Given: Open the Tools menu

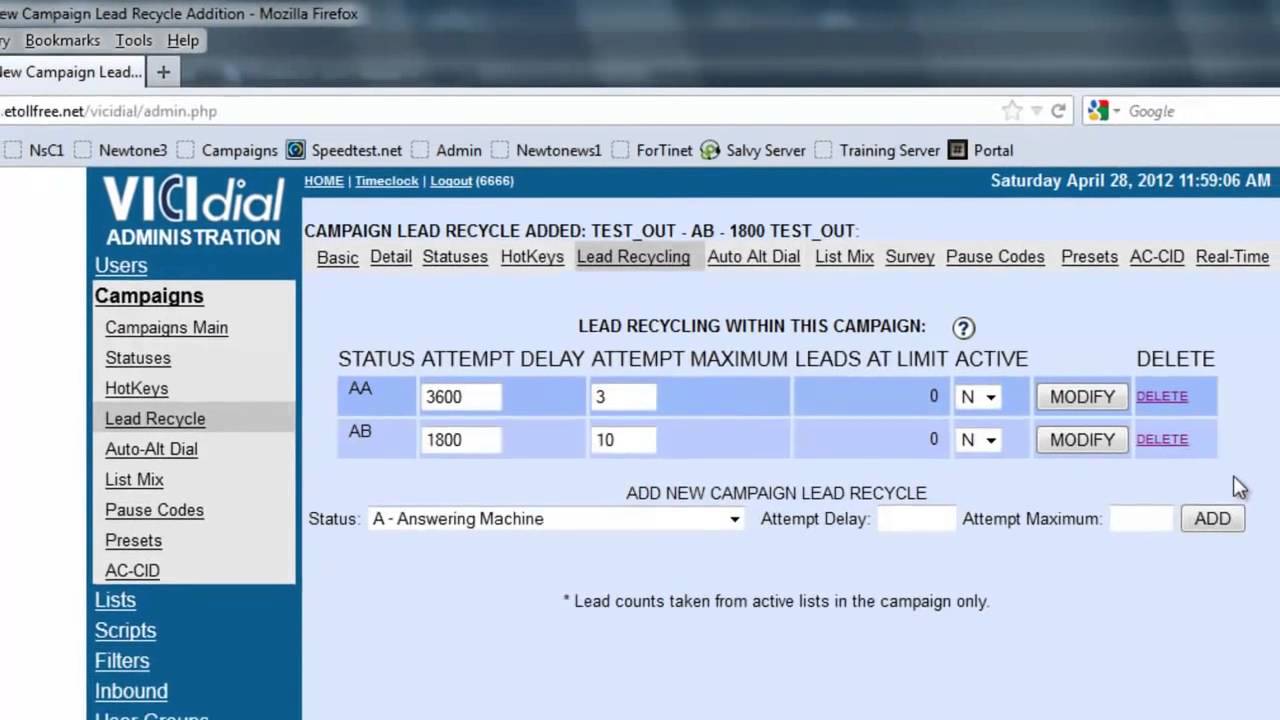Looking at the screenshot, I should [133, 41].
